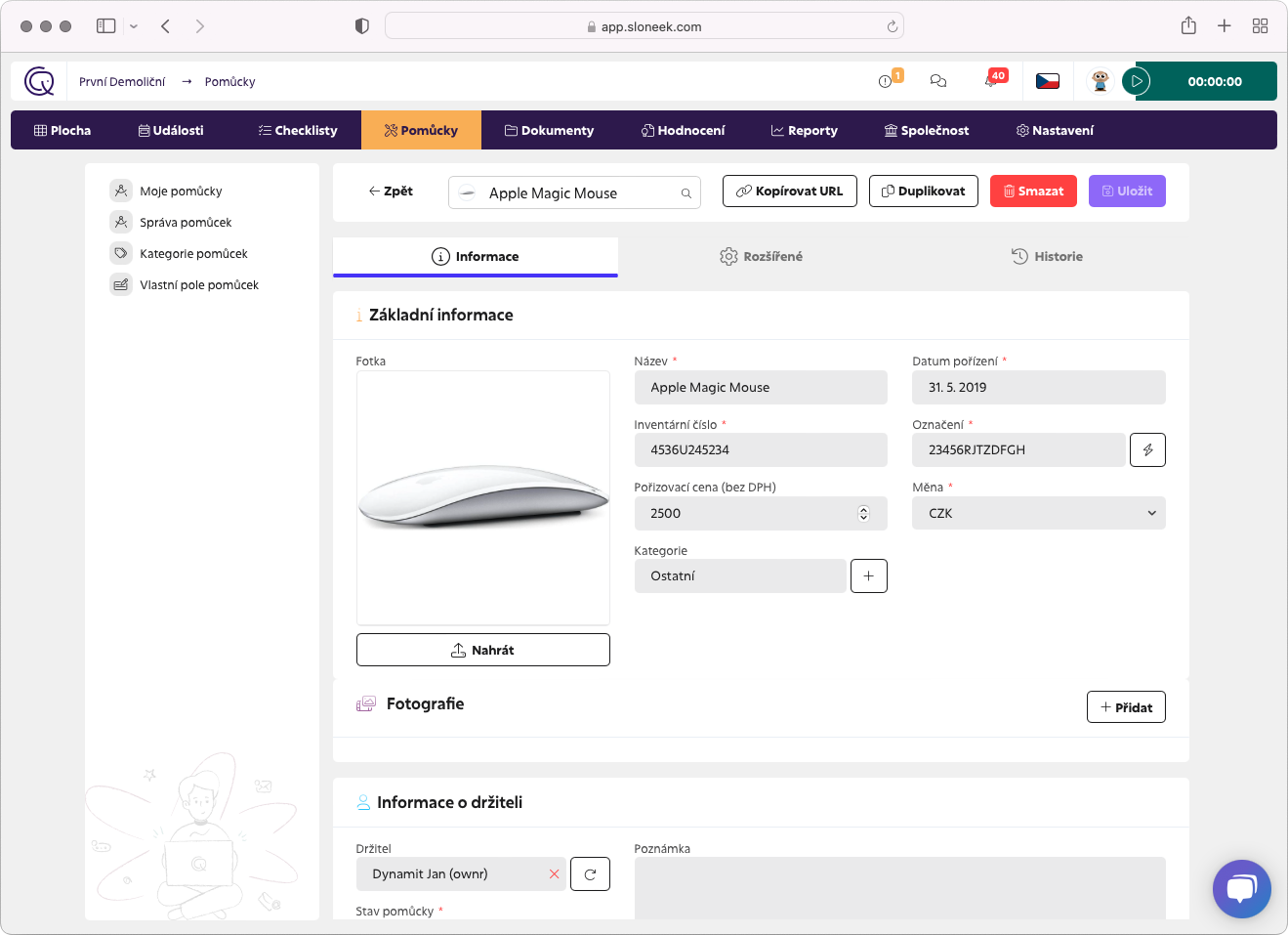Click the Poznámka text area
This screenshot has width=1288, height=935.
(x=900, y=888)
